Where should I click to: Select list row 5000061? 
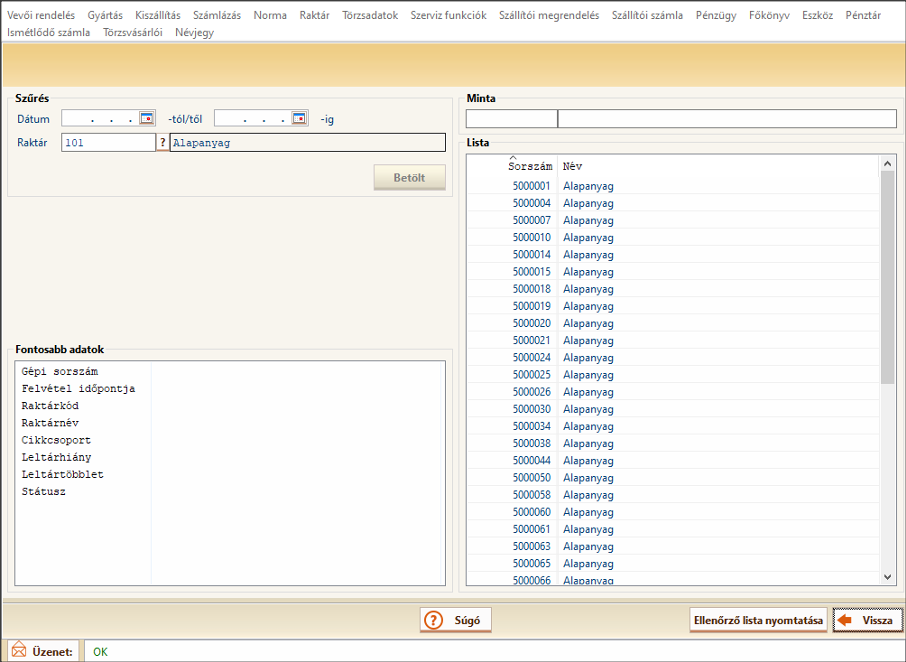(673, 529)
